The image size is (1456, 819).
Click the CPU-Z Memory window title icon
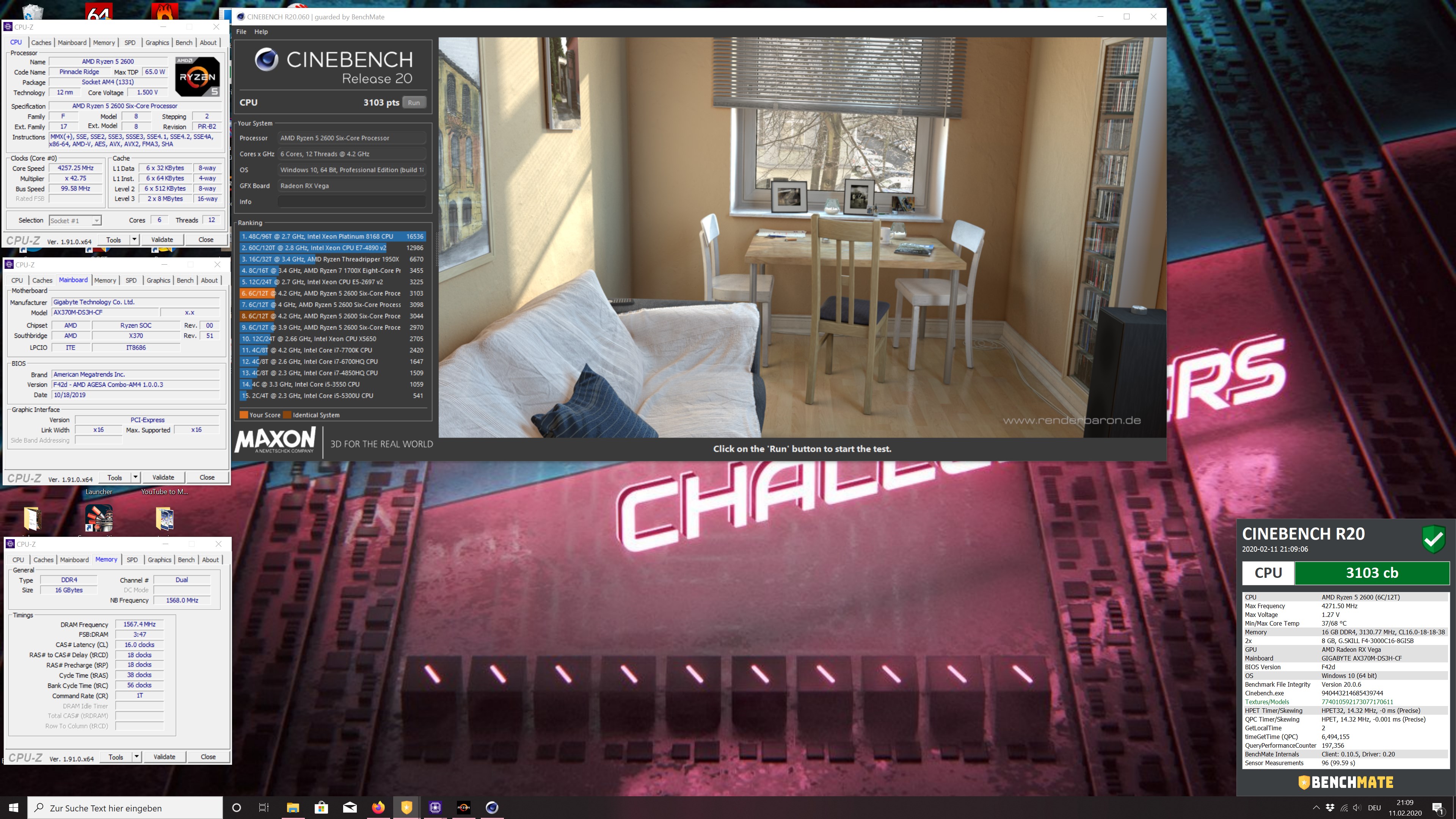(x=10, y=544)
